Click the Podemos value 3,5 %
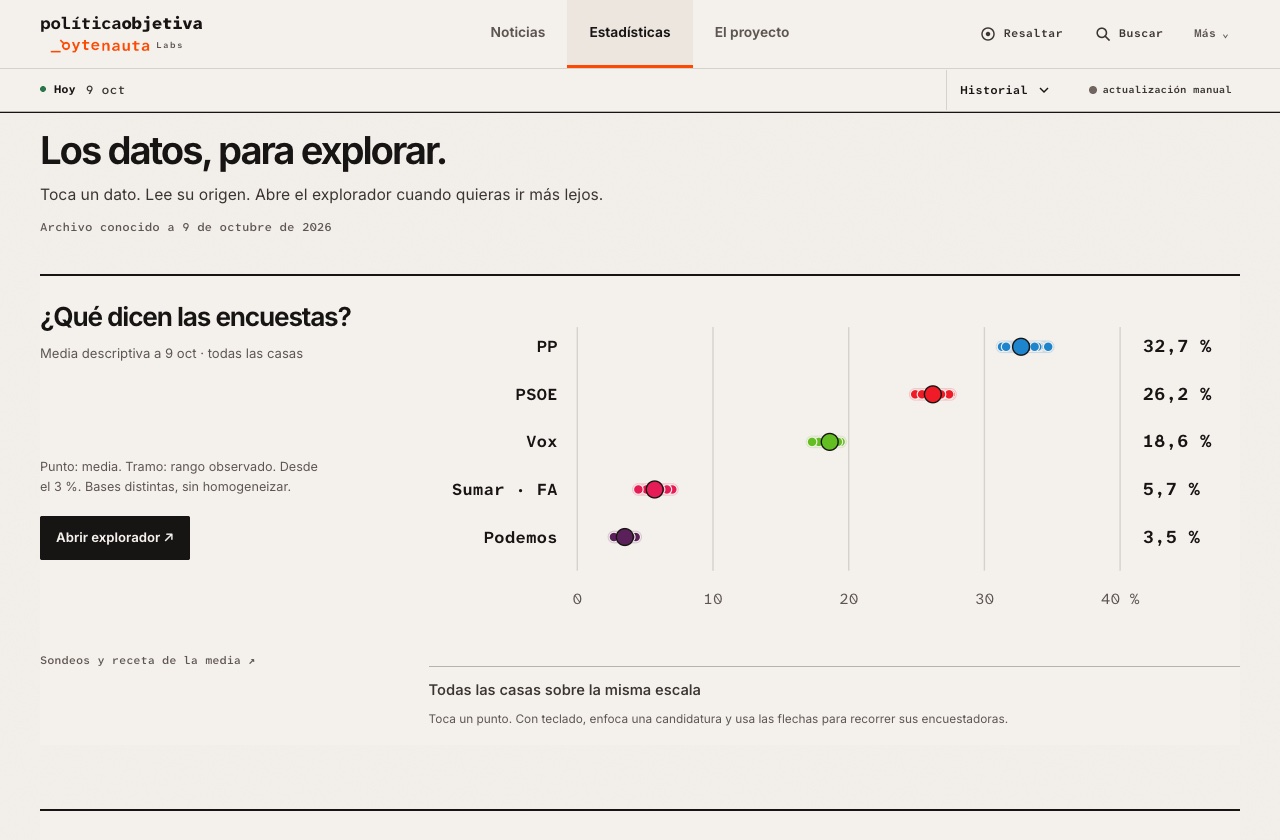Image resolution: width=1280 pixels, height=840 pixels. pos(1171,537)
